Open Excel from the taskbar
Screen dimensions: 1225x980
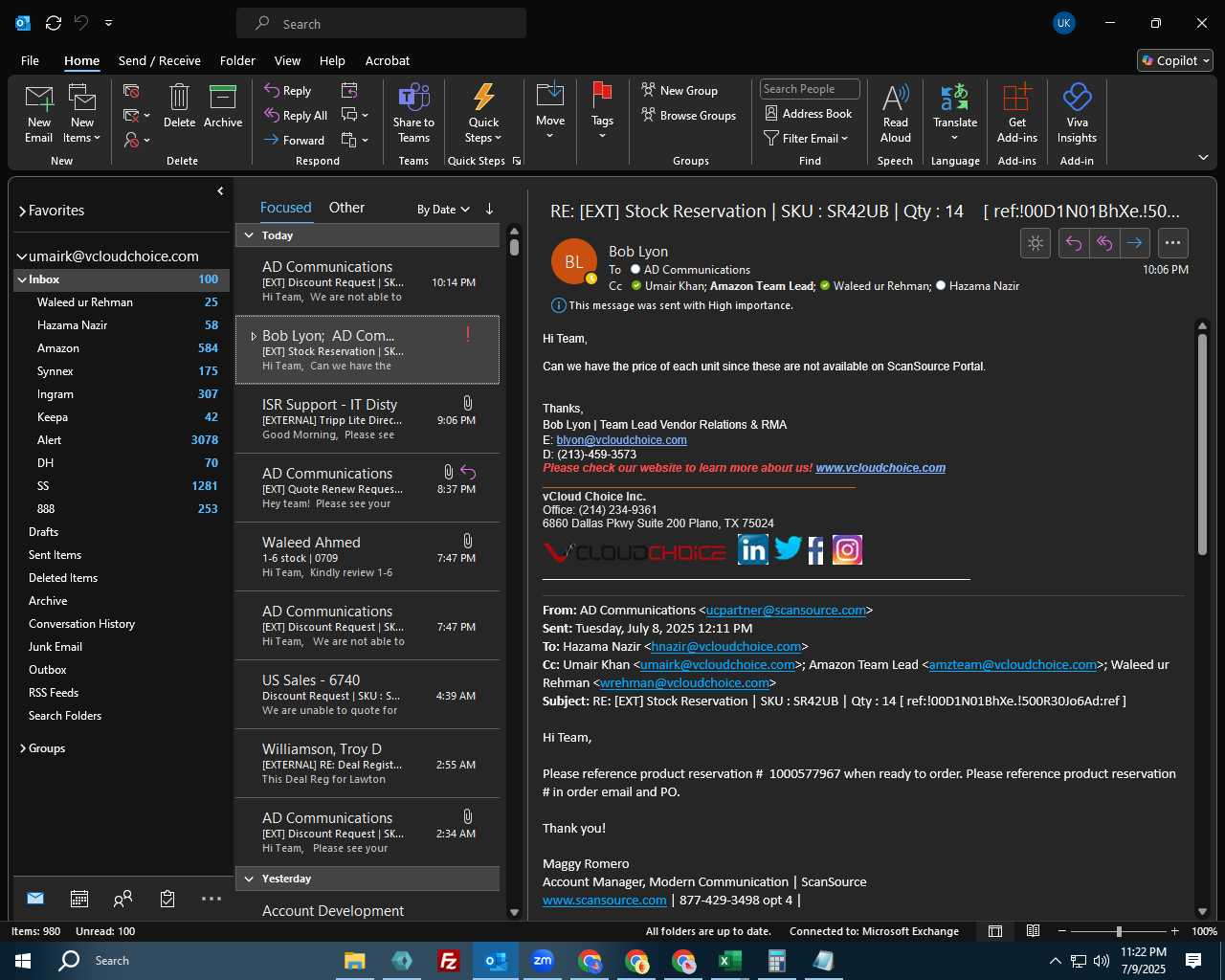point(730,961)
